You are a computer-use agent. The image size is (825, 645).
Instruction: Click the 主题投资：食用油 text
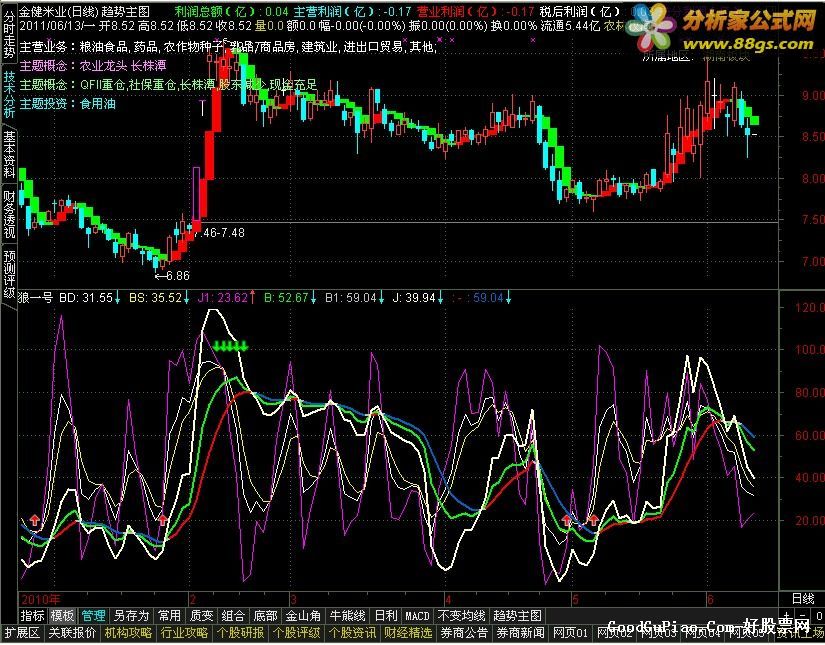(x=67, y=104)
